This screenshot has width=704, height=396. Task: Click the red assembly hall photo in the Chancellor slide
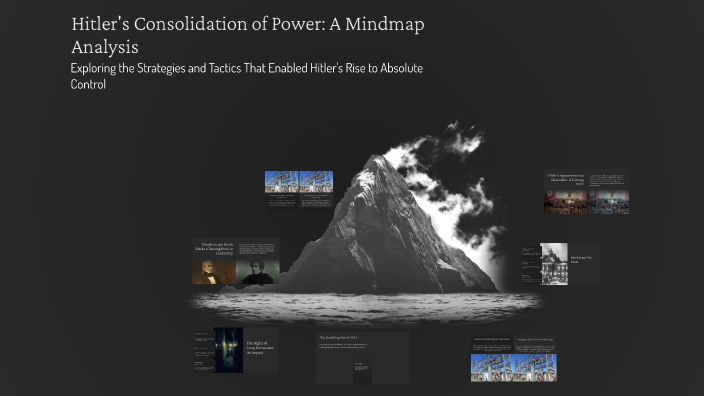565,202
